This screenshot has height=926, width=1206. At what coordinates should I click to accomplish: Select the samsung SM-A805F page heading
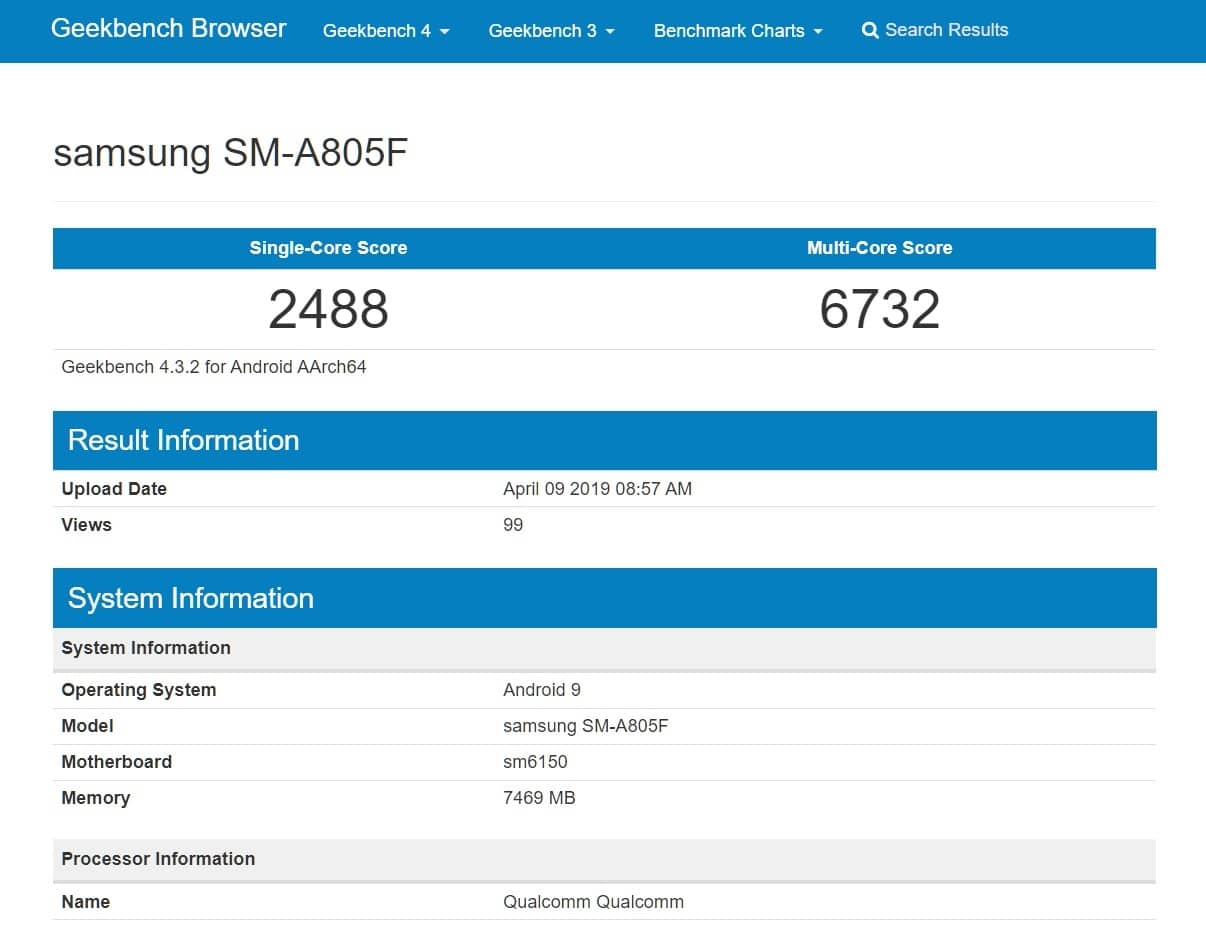click(x=231, y=153)
